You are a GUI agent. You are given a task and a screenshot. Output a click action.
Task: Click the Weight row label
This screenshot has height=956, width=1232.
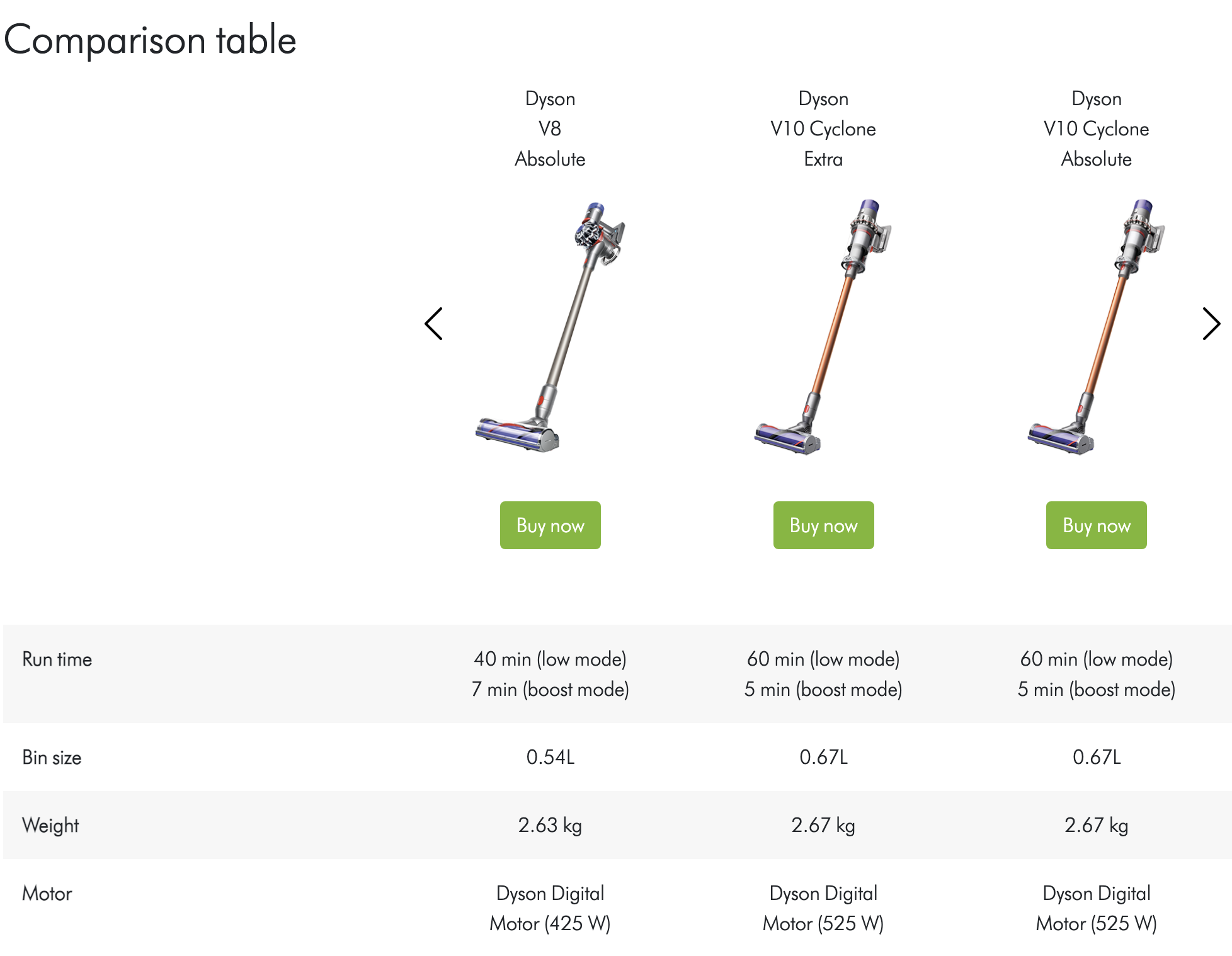click(x=50, y=826)
